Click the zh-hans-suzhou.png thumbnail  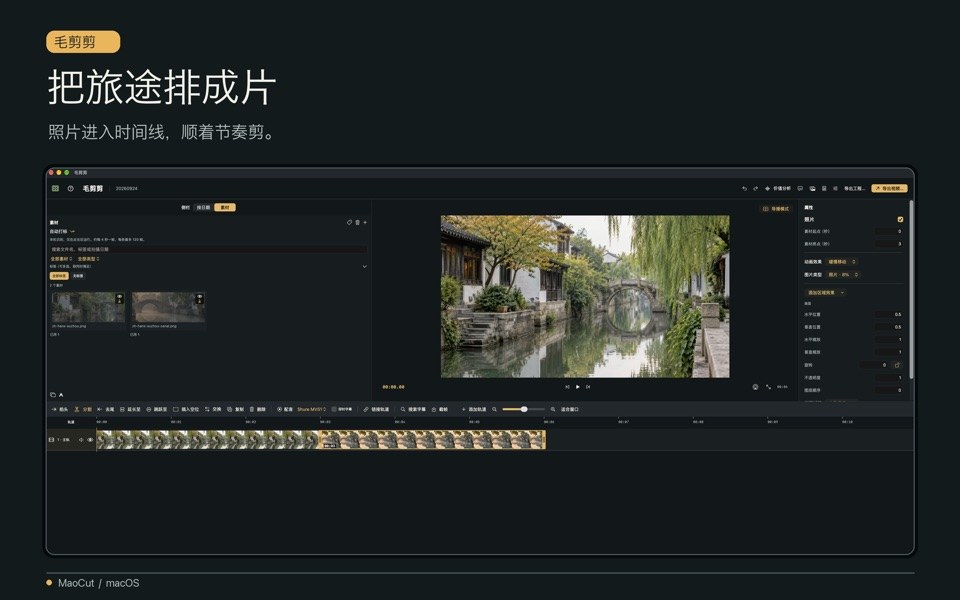pyautogui.click(x=88, y=307)
